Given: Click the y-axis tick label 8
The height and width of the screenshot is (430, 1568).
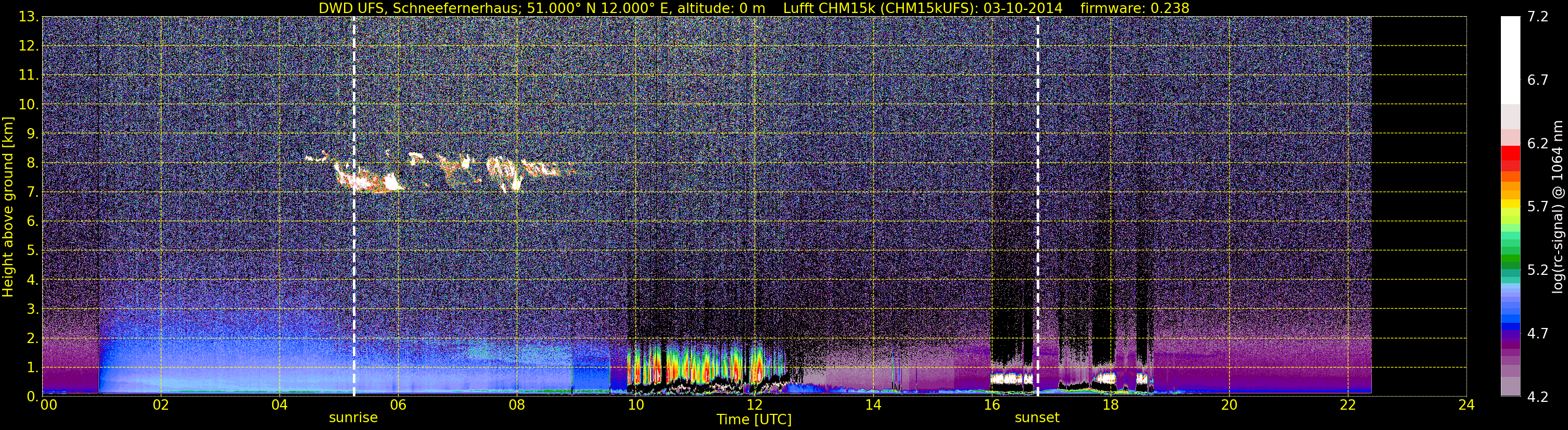Looking at the screenshot, I should (x=32, y=162).
